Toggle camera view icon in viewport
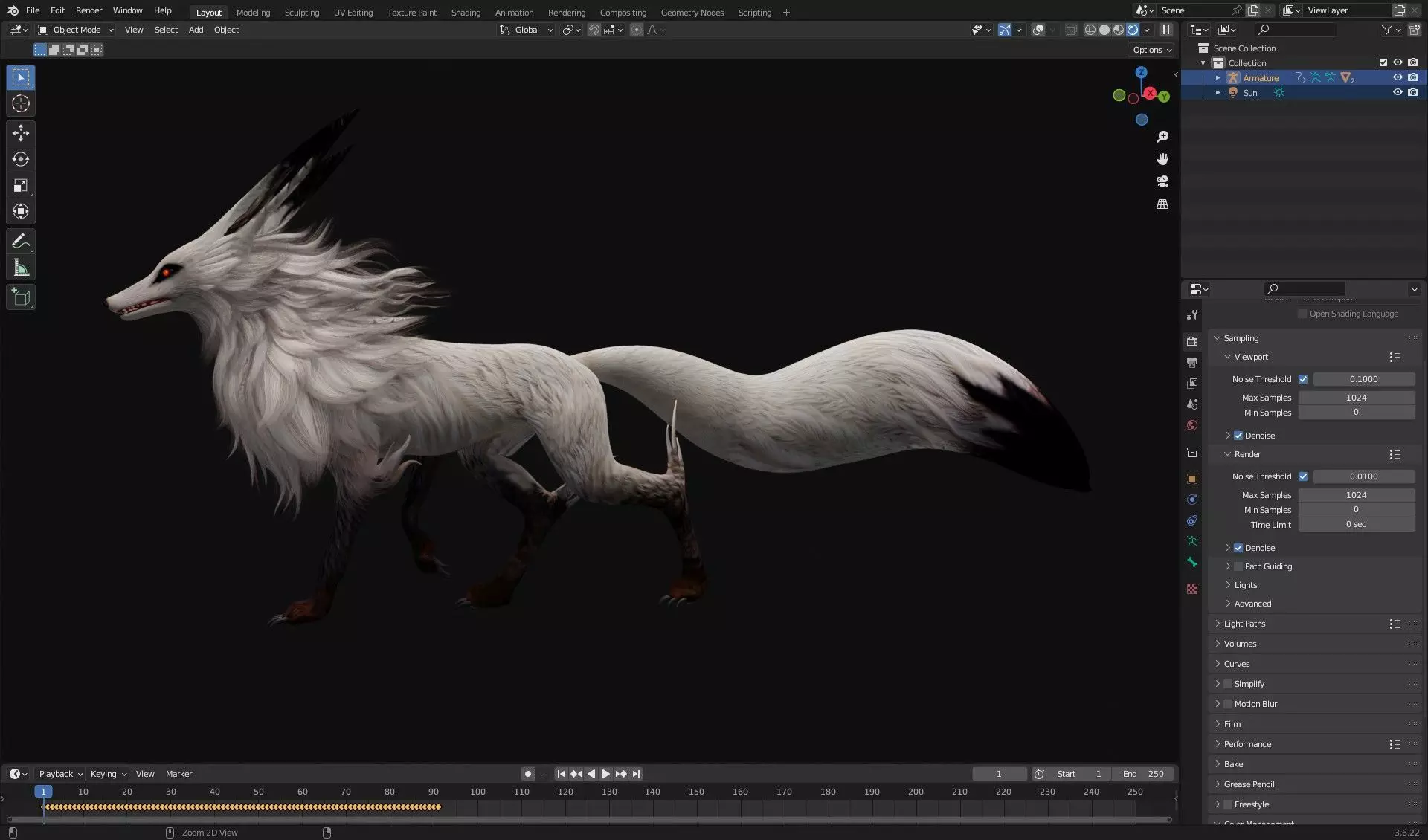 pos(1162,181)
